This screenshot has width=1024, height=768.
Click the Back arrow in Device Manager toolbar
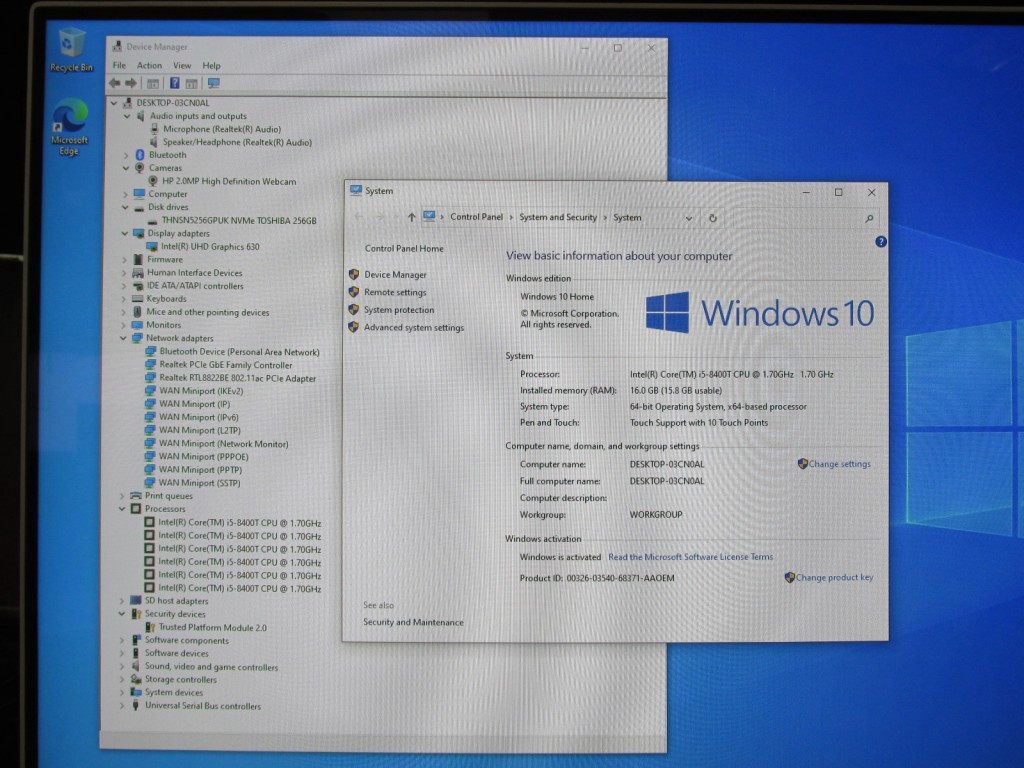(x=115, y=83)
